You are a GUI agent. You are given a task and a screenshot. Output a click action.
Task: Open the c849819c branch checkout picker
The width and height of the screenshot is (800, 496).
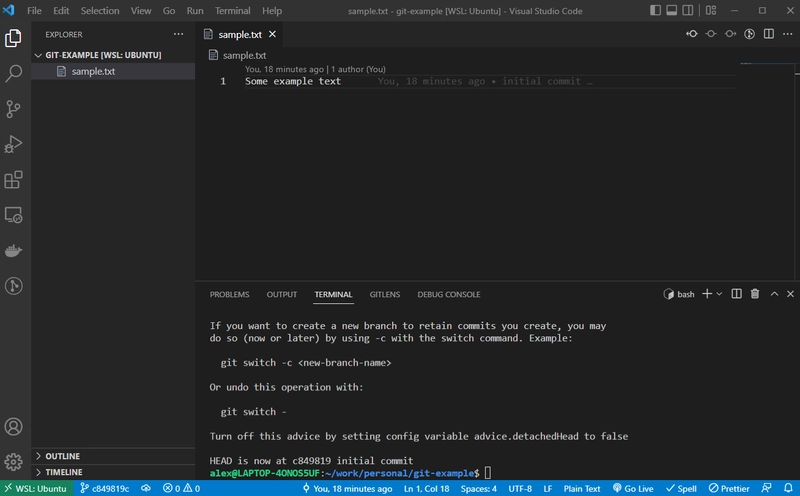105,488
